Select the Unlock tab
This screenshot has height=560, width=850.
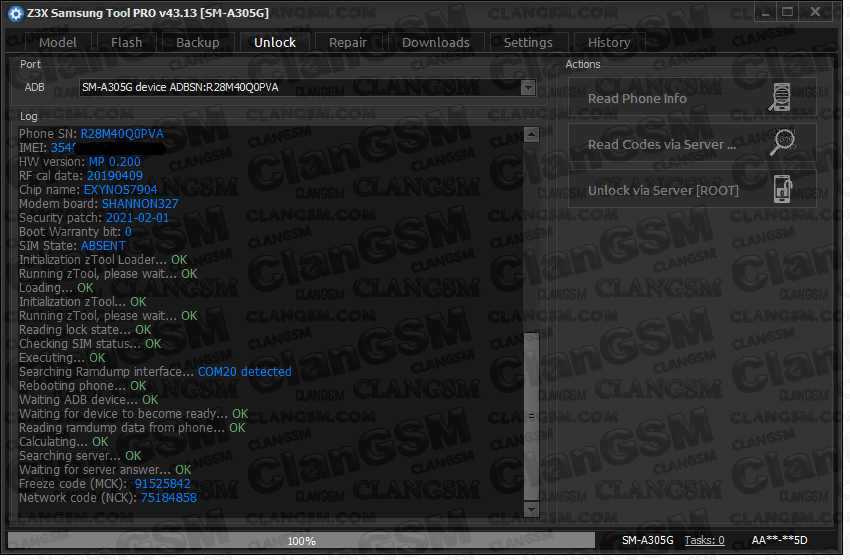coord(275,42)
